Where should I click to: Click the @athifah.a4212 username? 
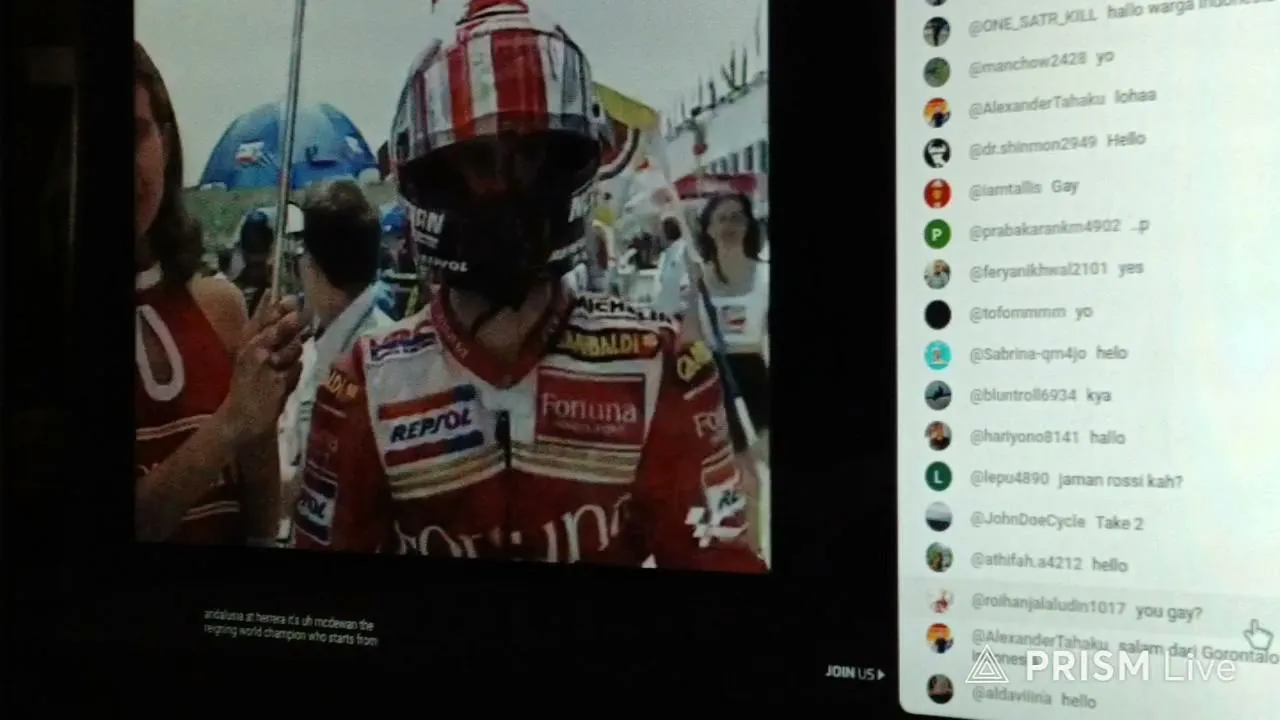[1026, 564]
